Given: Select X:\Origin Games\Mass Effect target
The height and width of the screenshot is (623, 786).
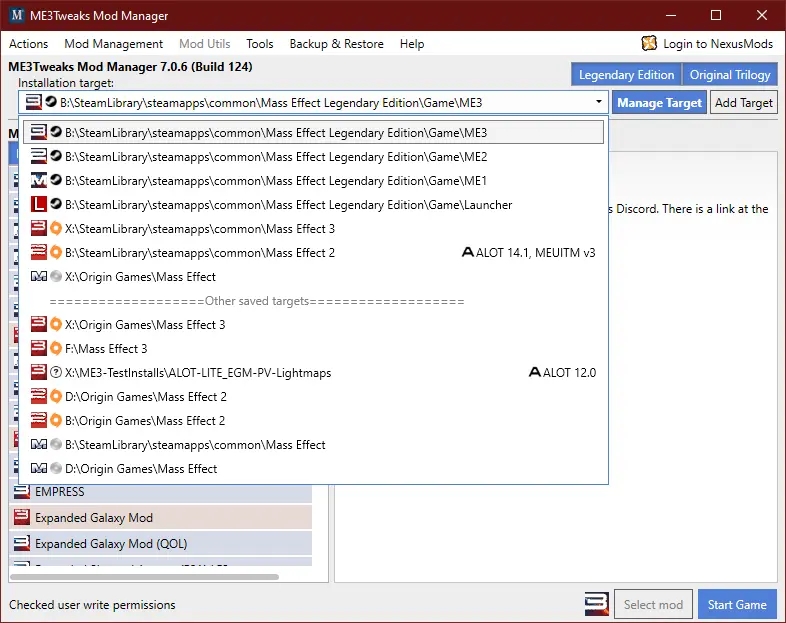Looking at the screenshot, I should [x=313, y=277].
